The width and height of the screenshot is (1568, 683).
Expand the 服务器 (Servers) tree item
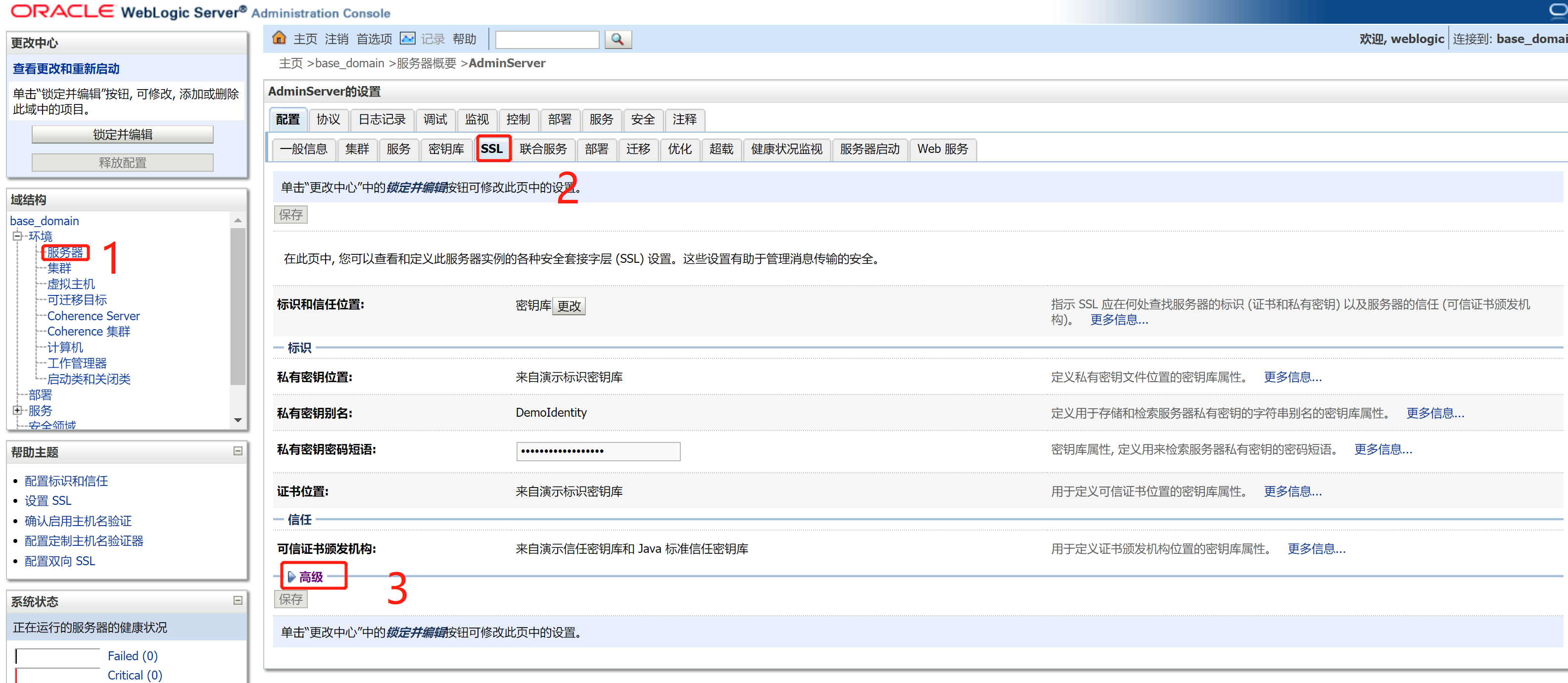click(x=63, y=253)
